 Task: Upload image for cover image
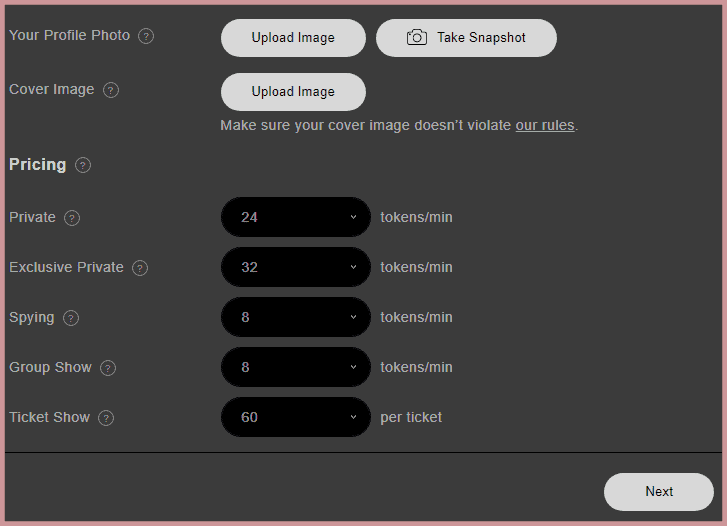[293, 91]
